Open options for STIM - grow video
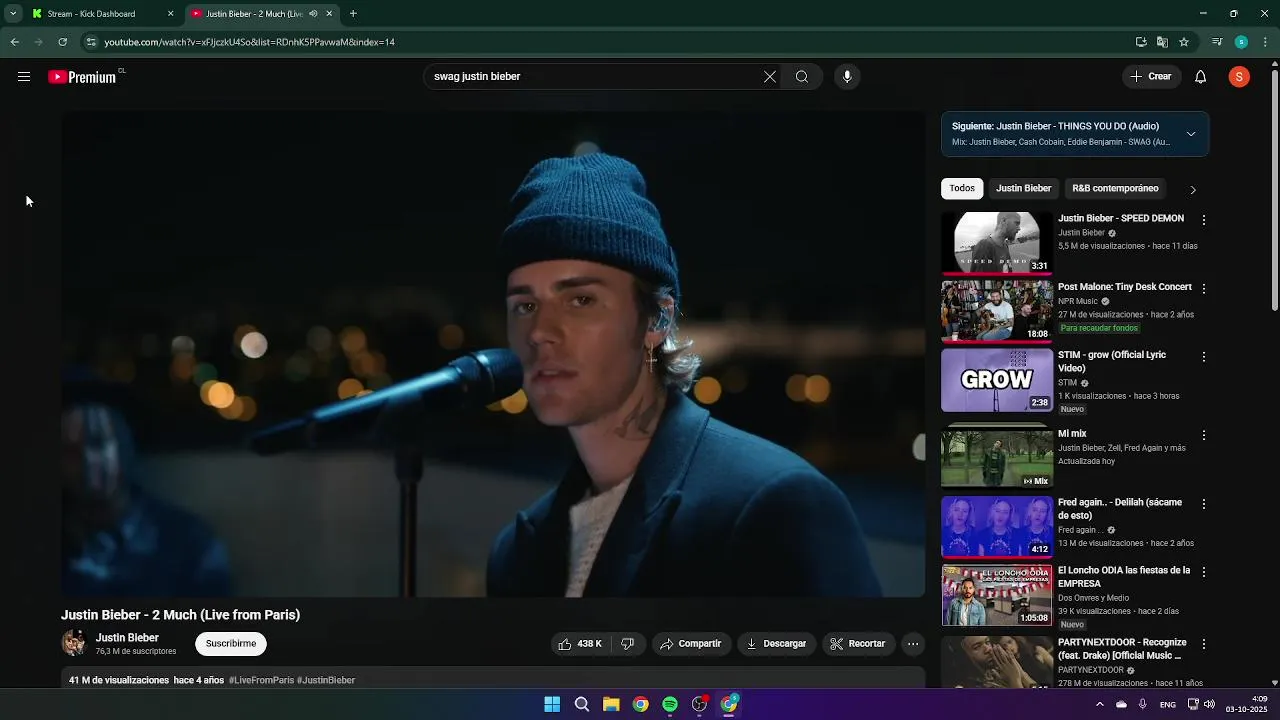 1204,357
